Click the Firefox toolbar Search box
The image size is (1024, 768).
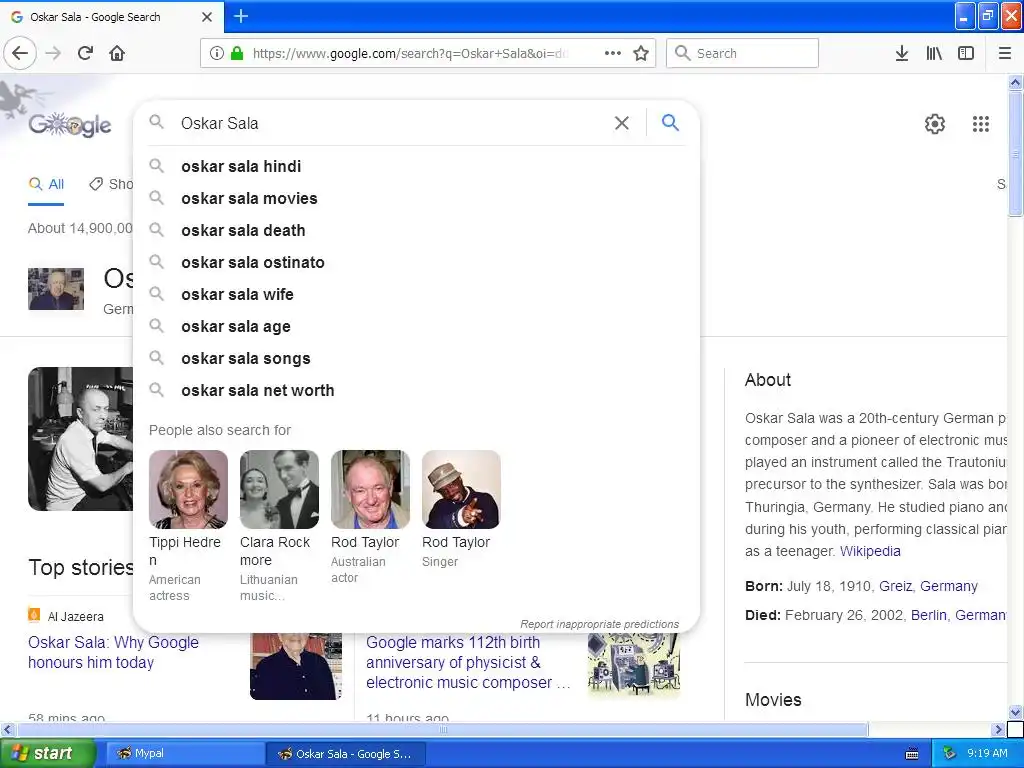[x=742, y=53]
